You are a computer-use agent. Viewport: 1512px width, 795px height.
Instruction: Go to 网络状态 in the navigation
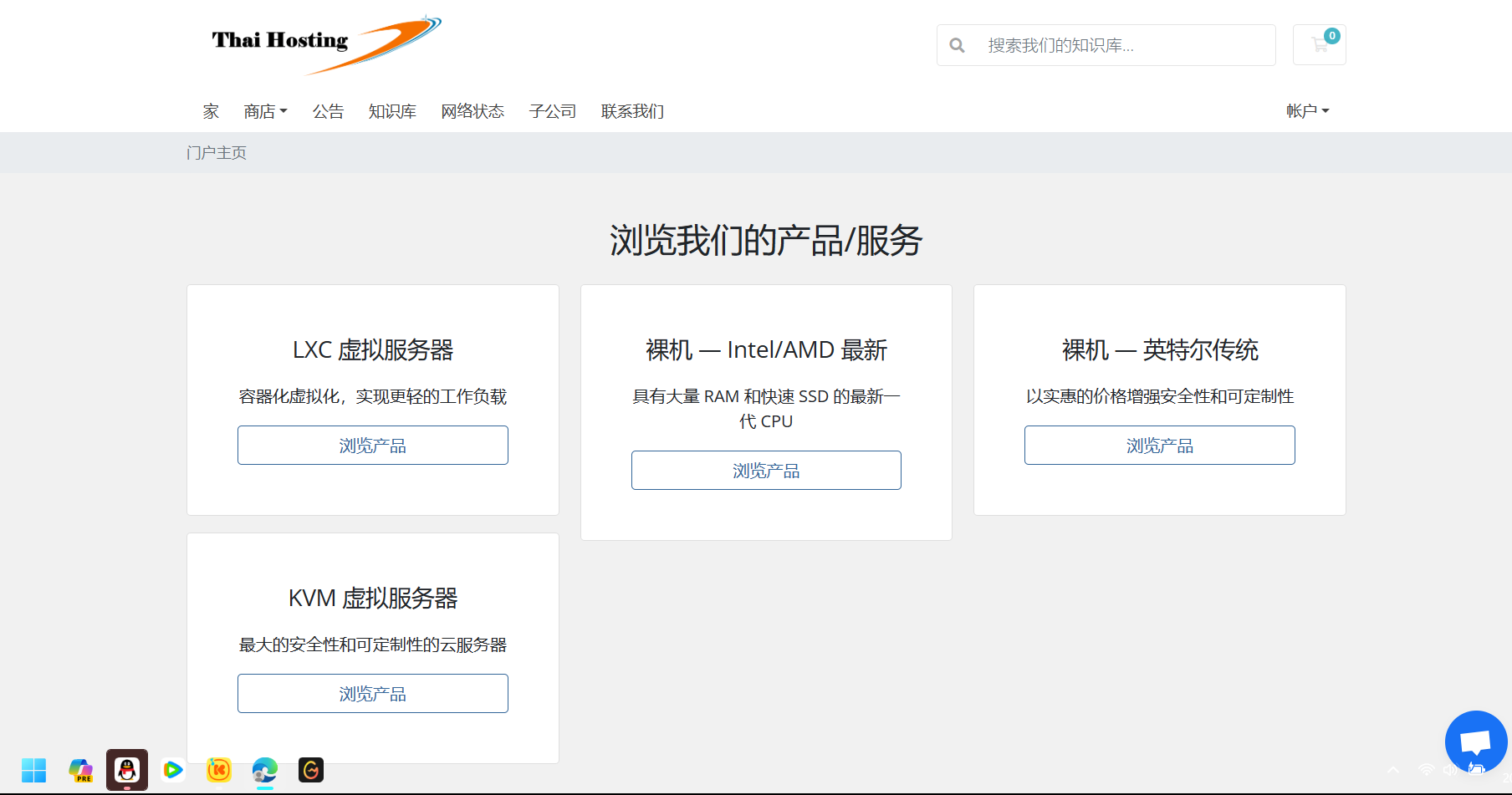(472, 111)
